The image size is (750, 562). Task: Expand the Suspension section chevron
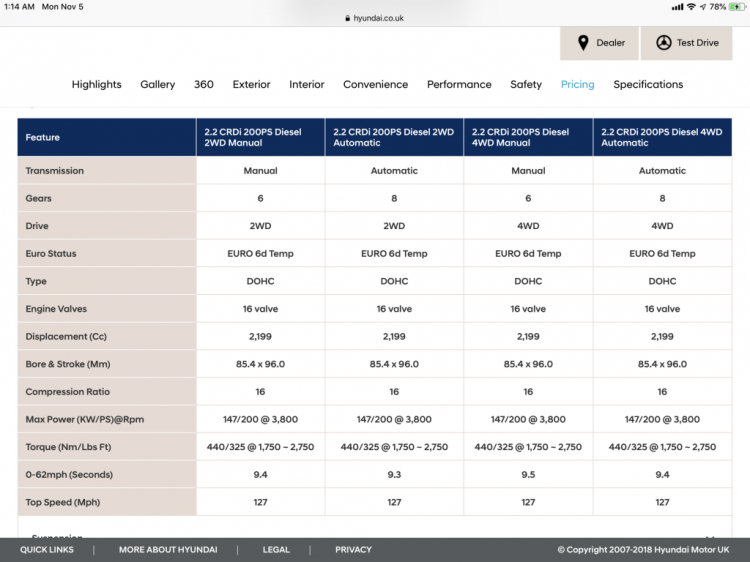click(710, 536)
